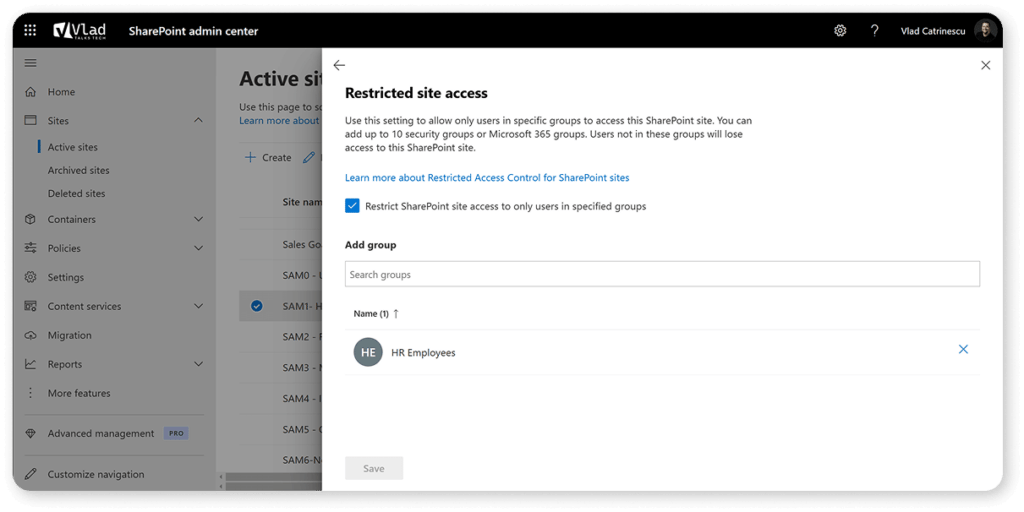This screenshot has width=1024, height=512.
Task: Click the Advanced management diamond icon
Action: point(30,434)
